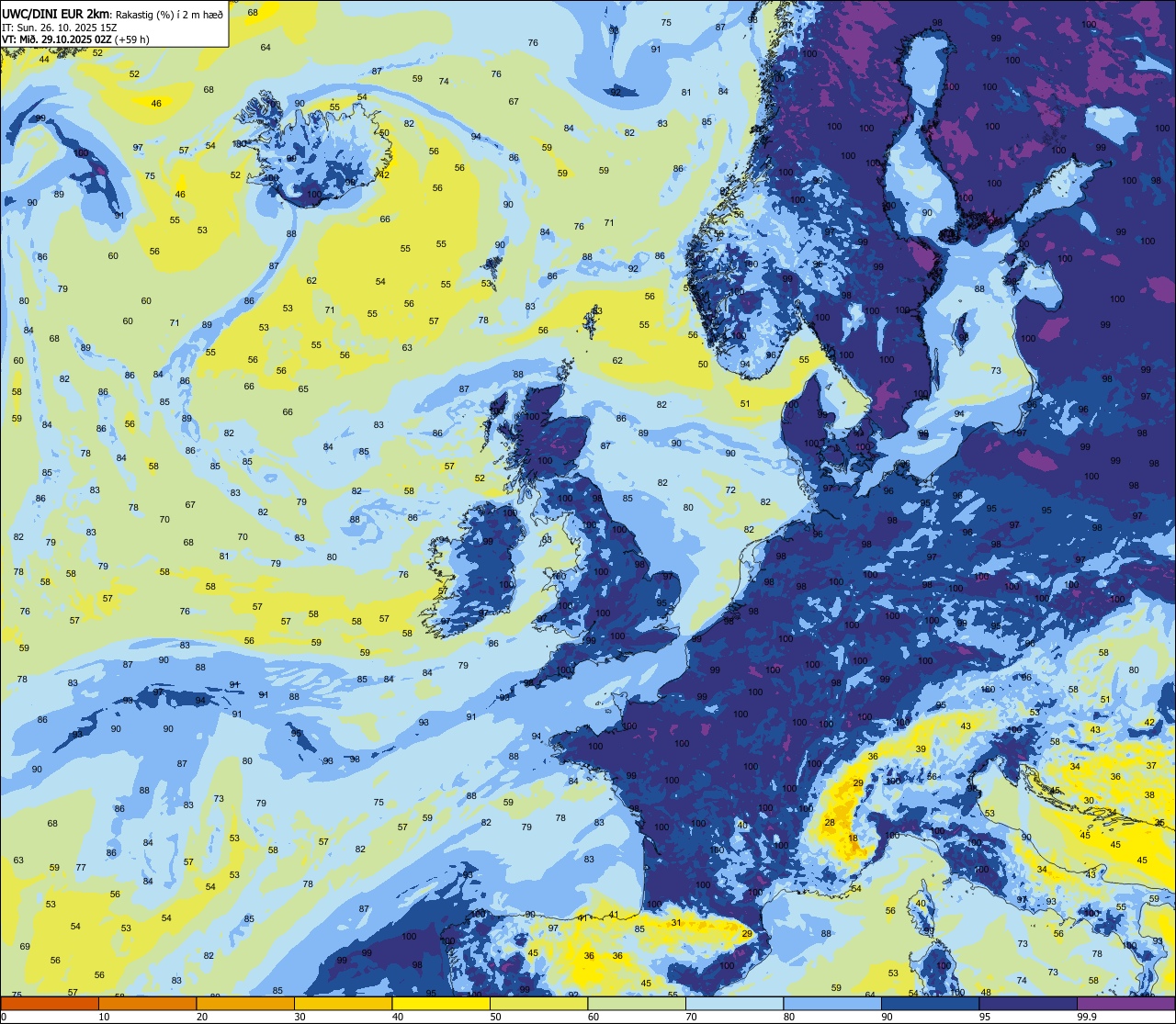Click the 'IT: Sun. 26. 10. 2025 15Z' line
This screenshot has width=1176, height=1024.
[x=61, y=28]
